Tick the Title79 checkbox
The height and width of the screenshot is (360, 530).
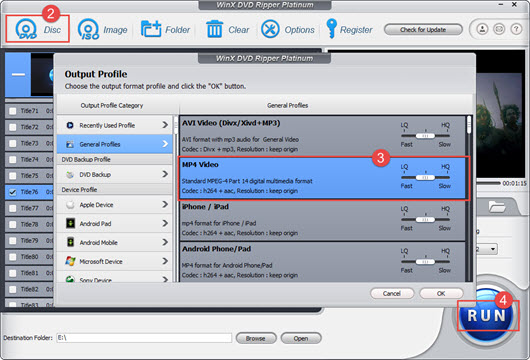click(x=13, y=241)
